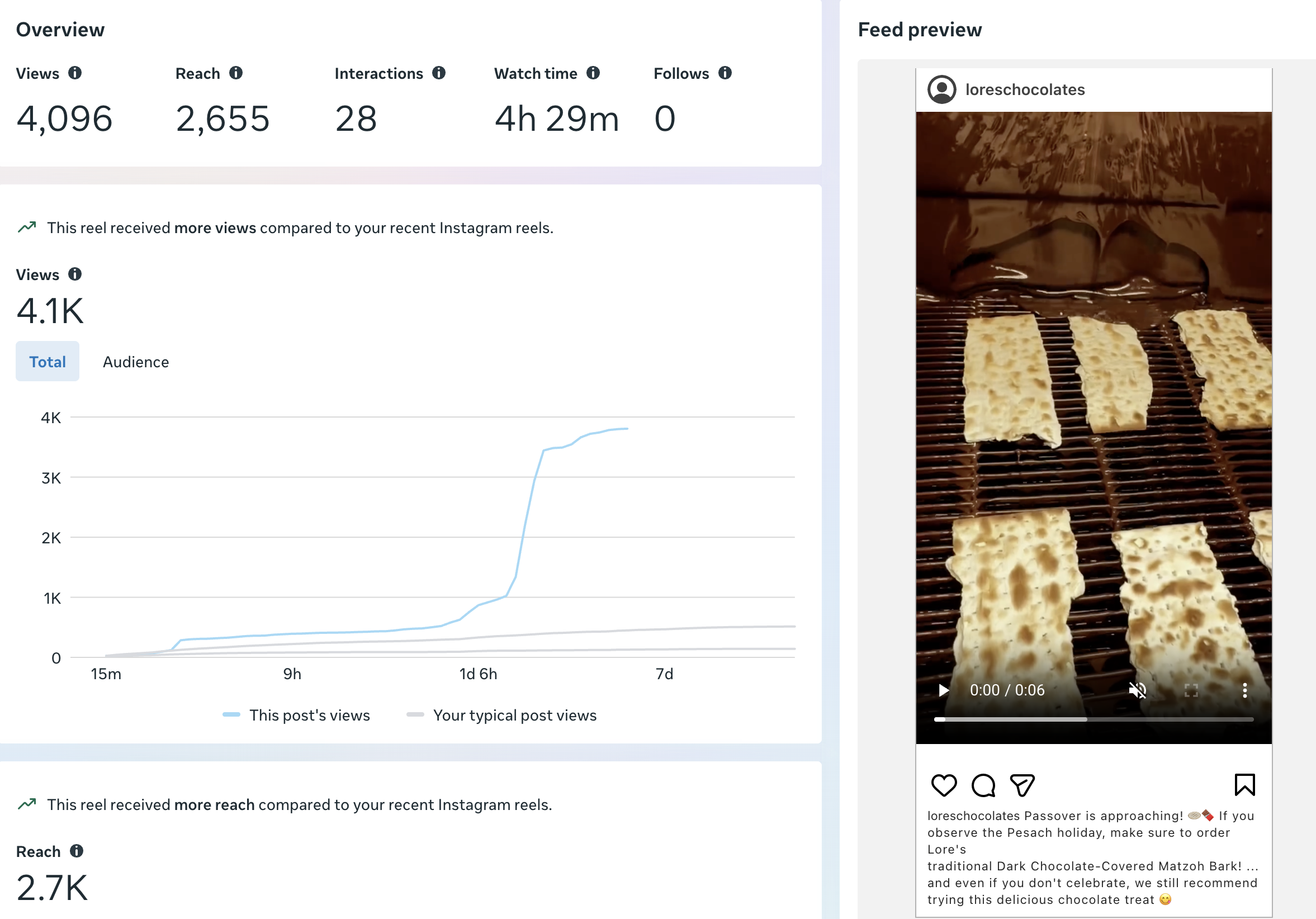This screenshot has width=1316, height=919.
Task: Click the info icon beside the Views chart heading
Action: 74,274
